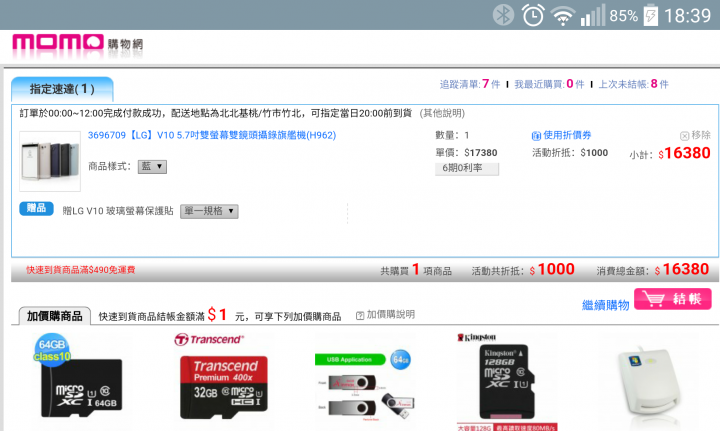
Task: Tap the alarm clock status icon
Action: [533, 15]
